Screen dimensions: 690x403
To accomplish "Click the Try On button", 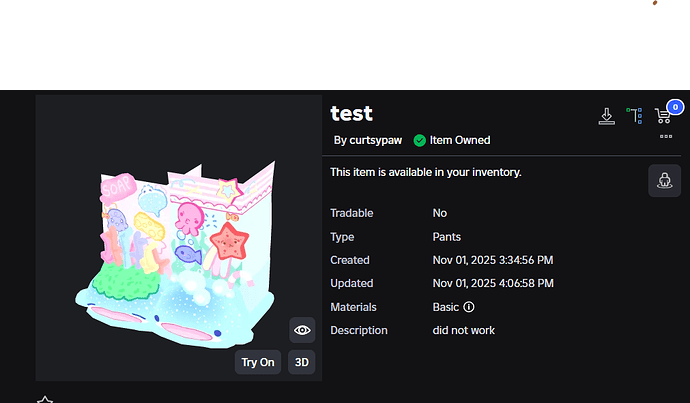I will (x=258, y=362).
